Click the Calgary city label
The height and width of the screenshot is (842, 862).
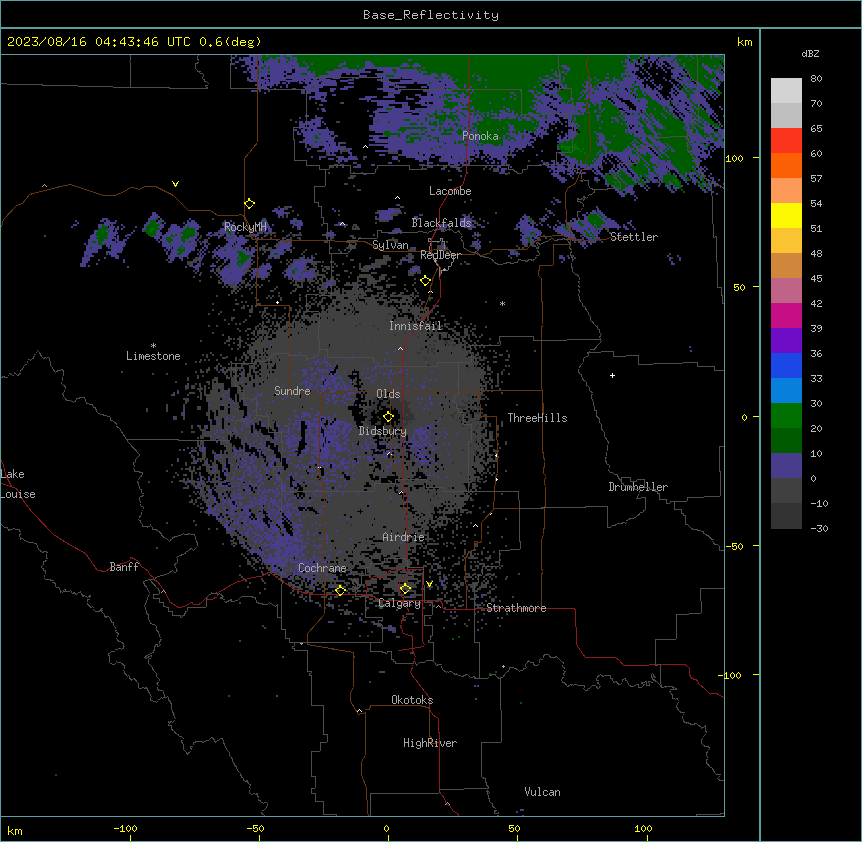(x=400, y=603)
